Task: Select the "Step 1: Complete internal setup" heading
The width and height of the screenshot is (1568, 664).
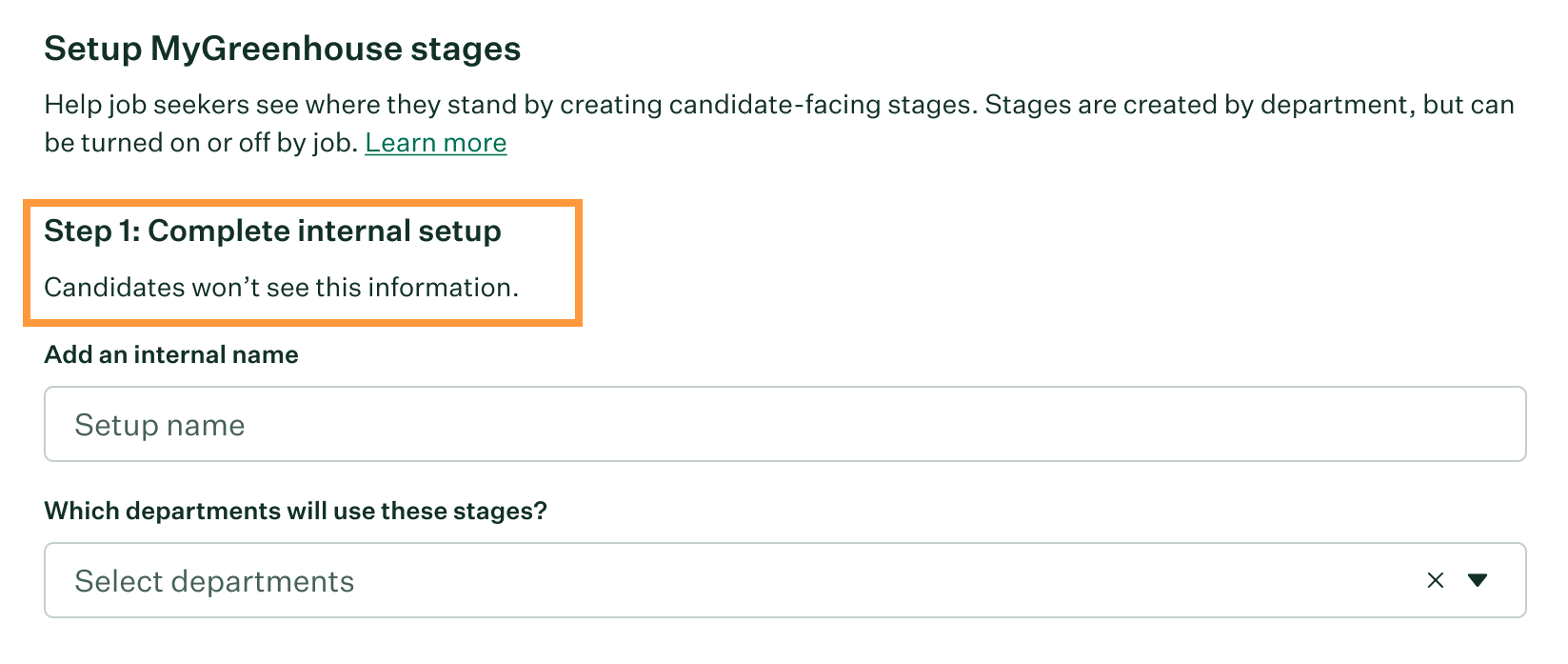Action: coord(272,231)
